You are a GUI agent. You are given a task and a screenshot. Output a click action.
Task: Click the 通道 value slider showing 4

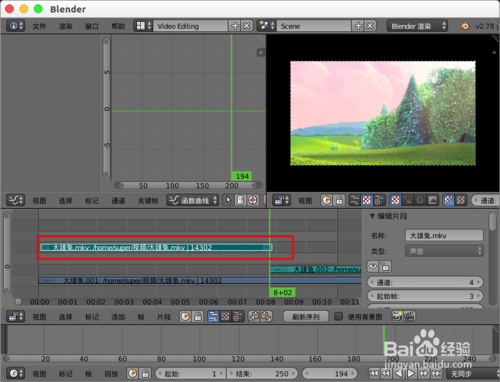click(425, 282)
